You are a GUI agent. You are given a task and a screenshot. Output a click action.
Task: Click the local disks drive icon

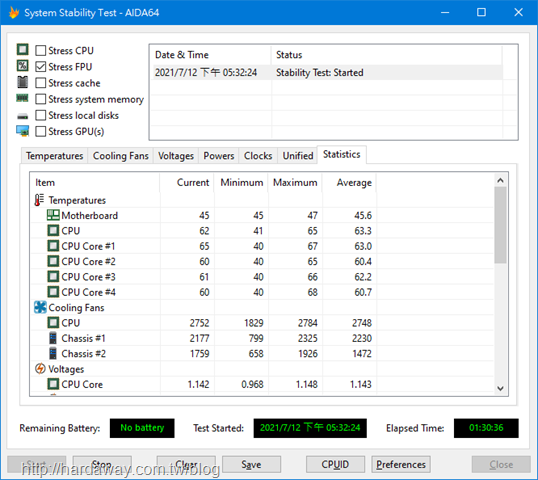(x=23, y=116)
